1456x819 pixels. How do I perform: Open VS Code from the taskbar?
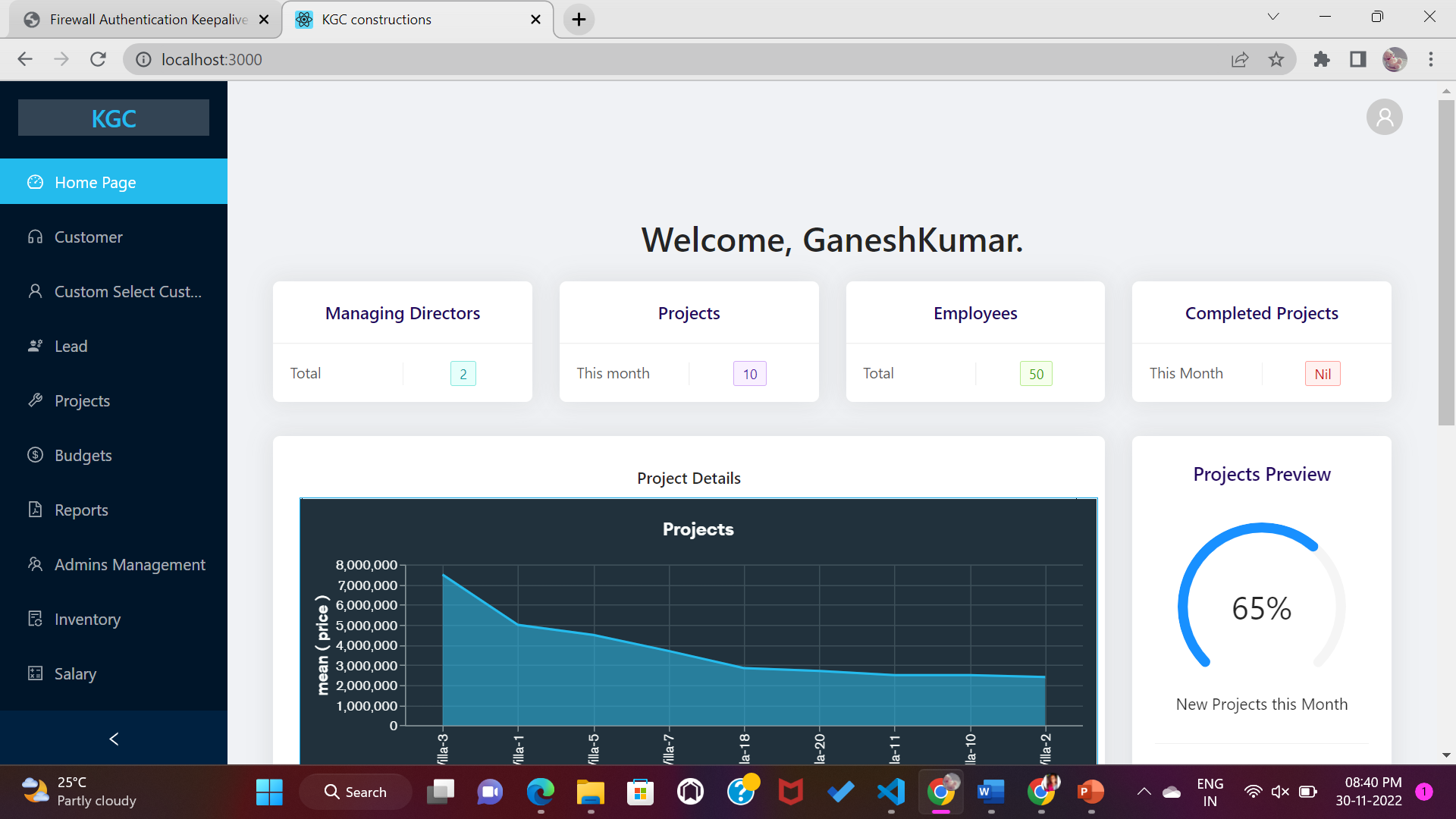click(890, 791)
